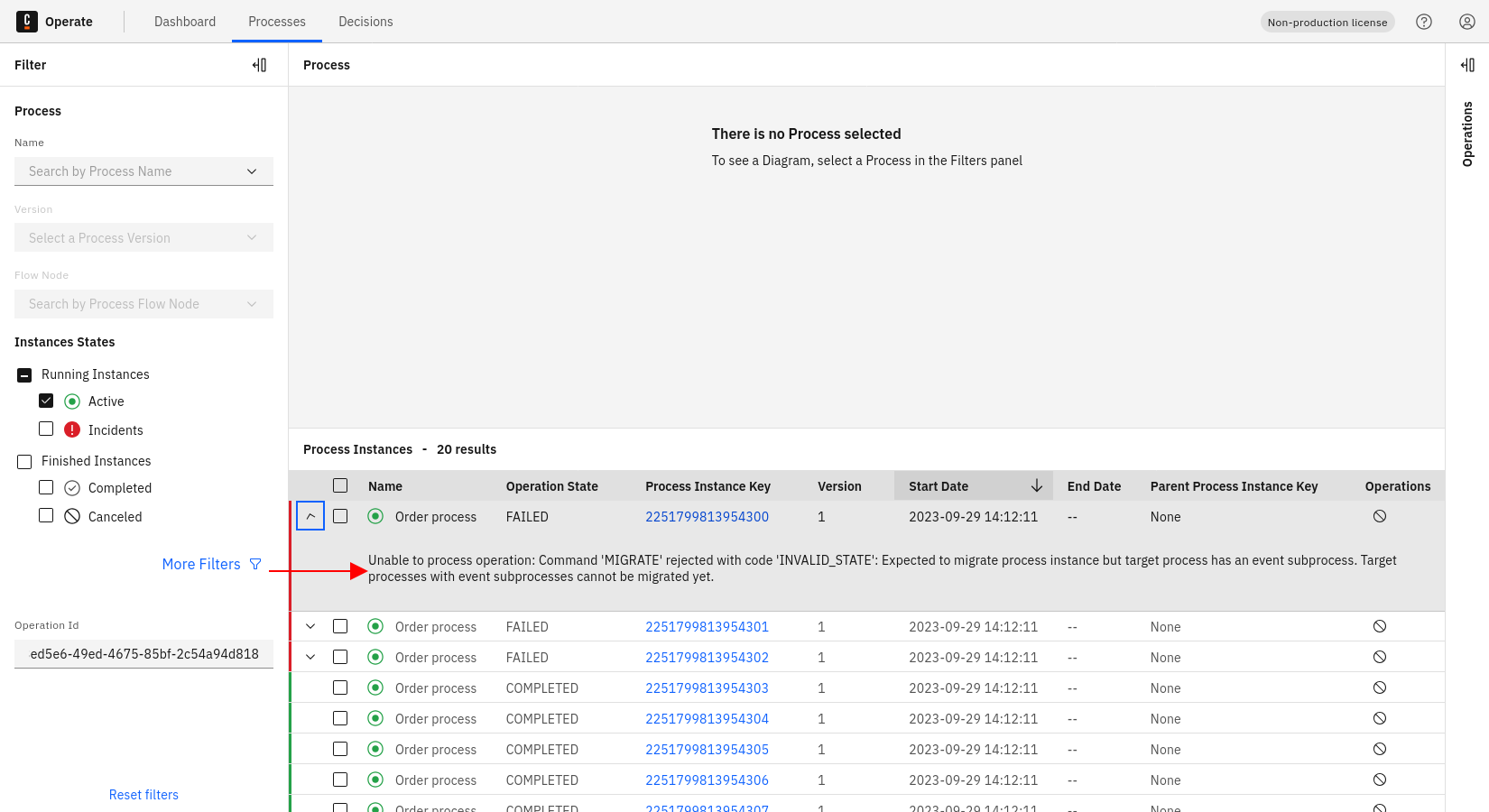Click the Reset filters link
The image size is (1489, 812).
(x=143, y=795)
